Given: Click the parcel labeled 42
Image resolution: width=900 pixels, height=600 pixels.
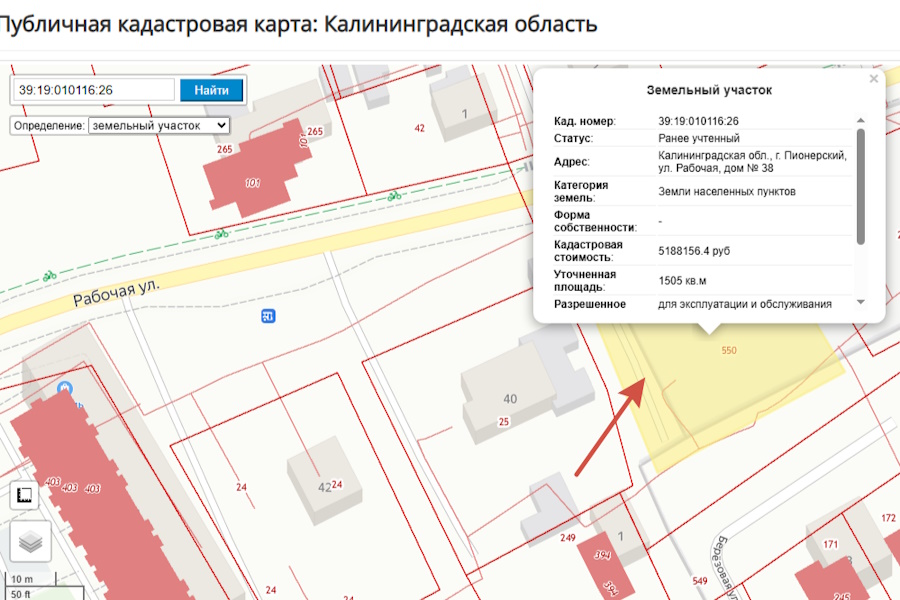Looking at the screenshot, I should (x=323, y=487).
